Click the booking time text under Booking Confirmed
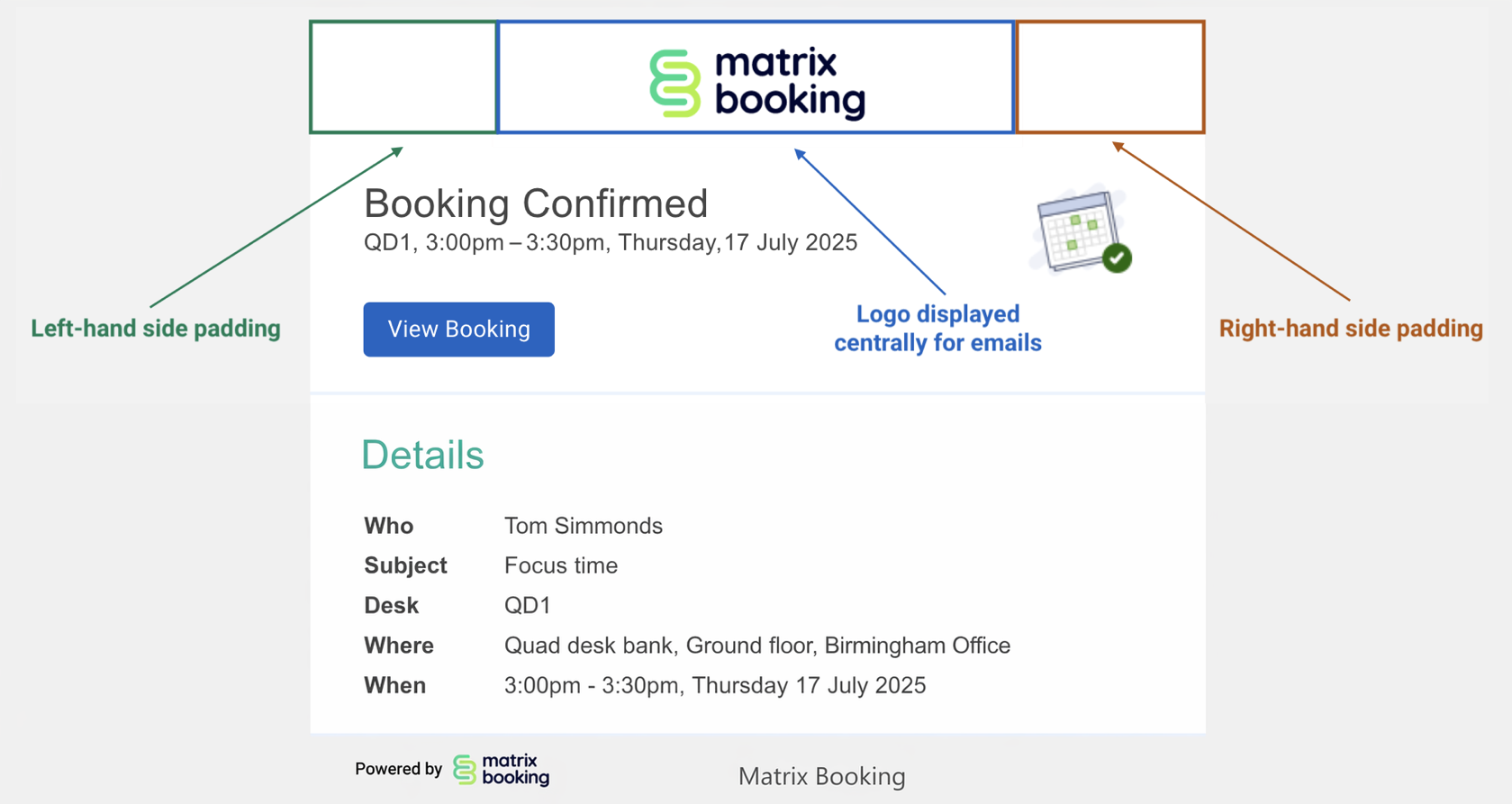 [610, 242]
